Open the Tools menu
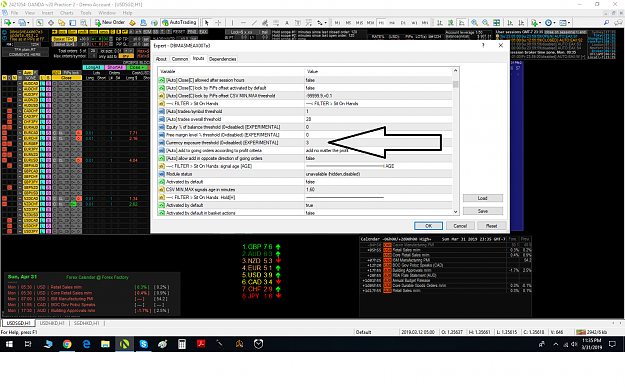 click(x=86, y=13)
